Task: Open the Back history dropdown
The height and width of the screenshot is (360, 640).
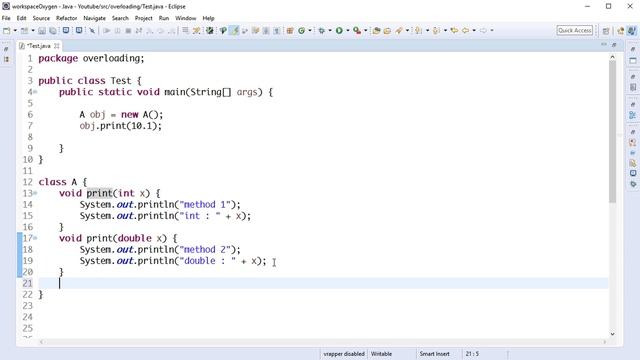Action: [x=474, y=31]
